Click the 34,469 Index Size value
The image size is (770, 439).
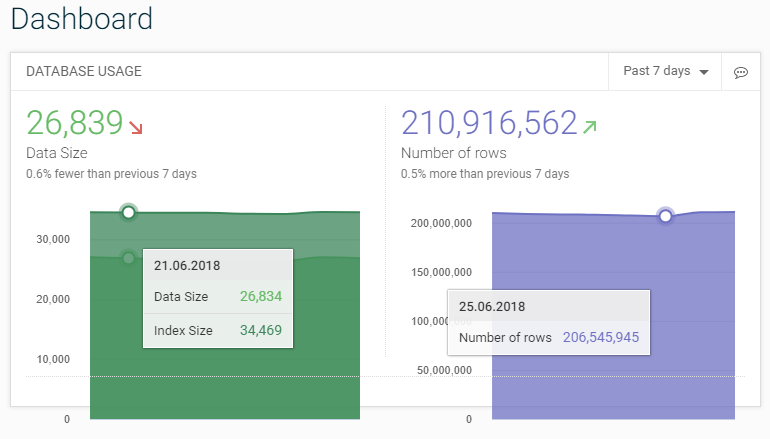coord(261,330)
